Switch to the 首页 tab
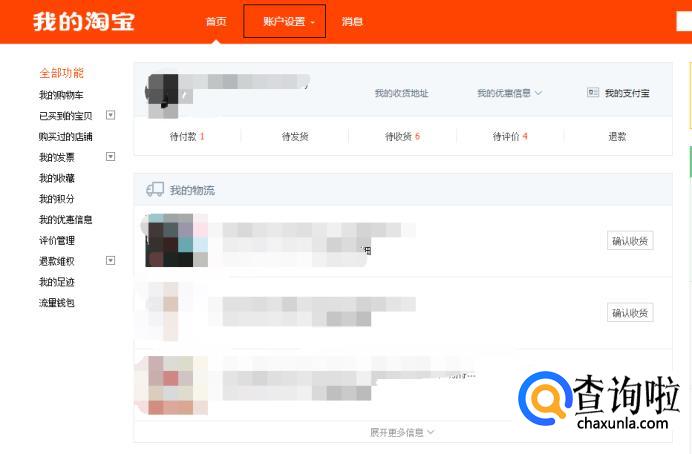Viewport: 692px width, 454px height. tap(216, 21)
